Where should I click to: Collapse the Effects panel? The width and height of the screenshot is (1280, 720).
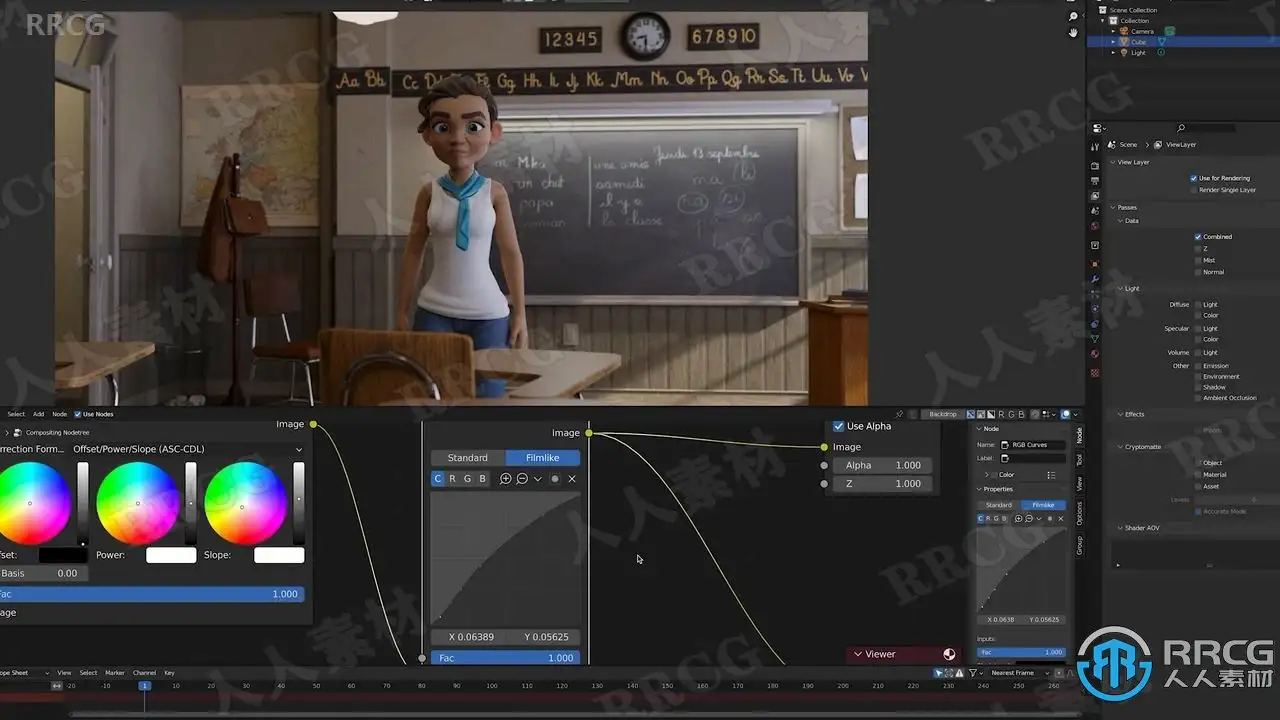(x=1119, y=414)
